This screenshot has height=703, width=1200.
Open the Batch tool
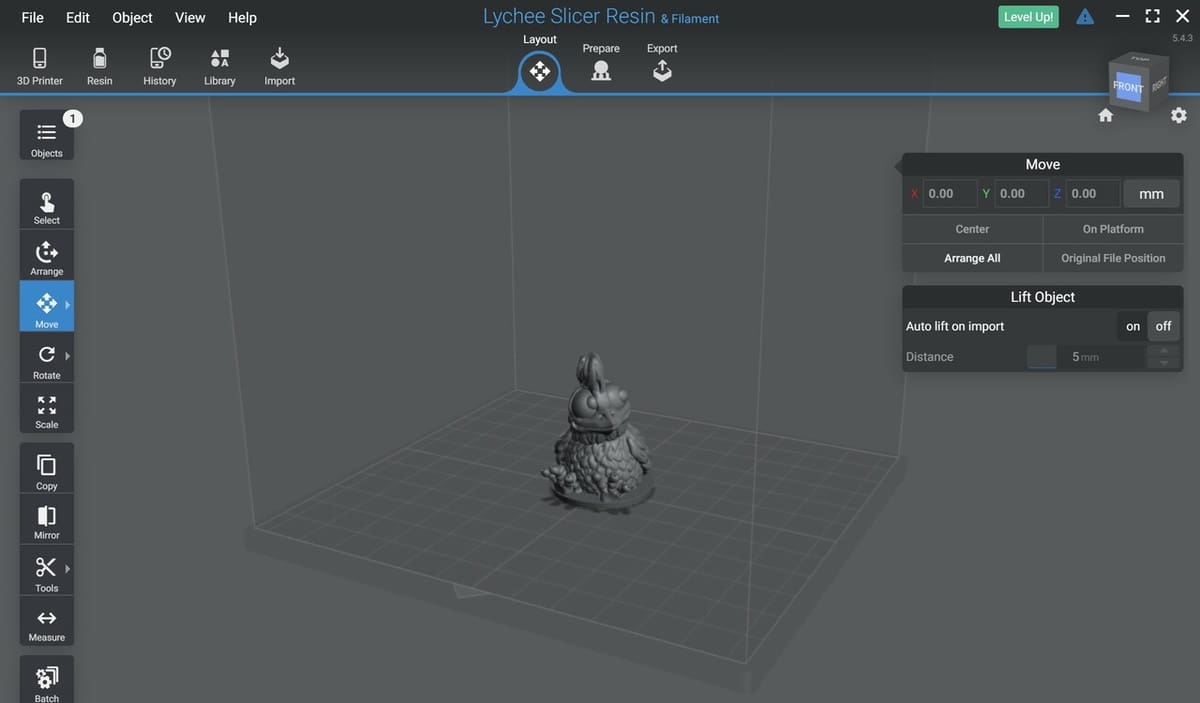(47, 680)
